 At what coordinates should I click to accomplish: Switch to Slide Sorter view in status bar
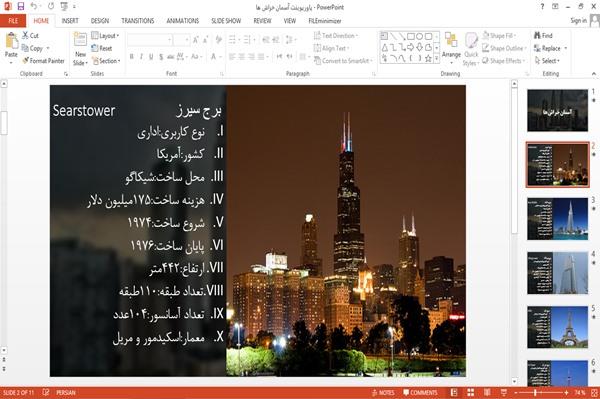470,392
